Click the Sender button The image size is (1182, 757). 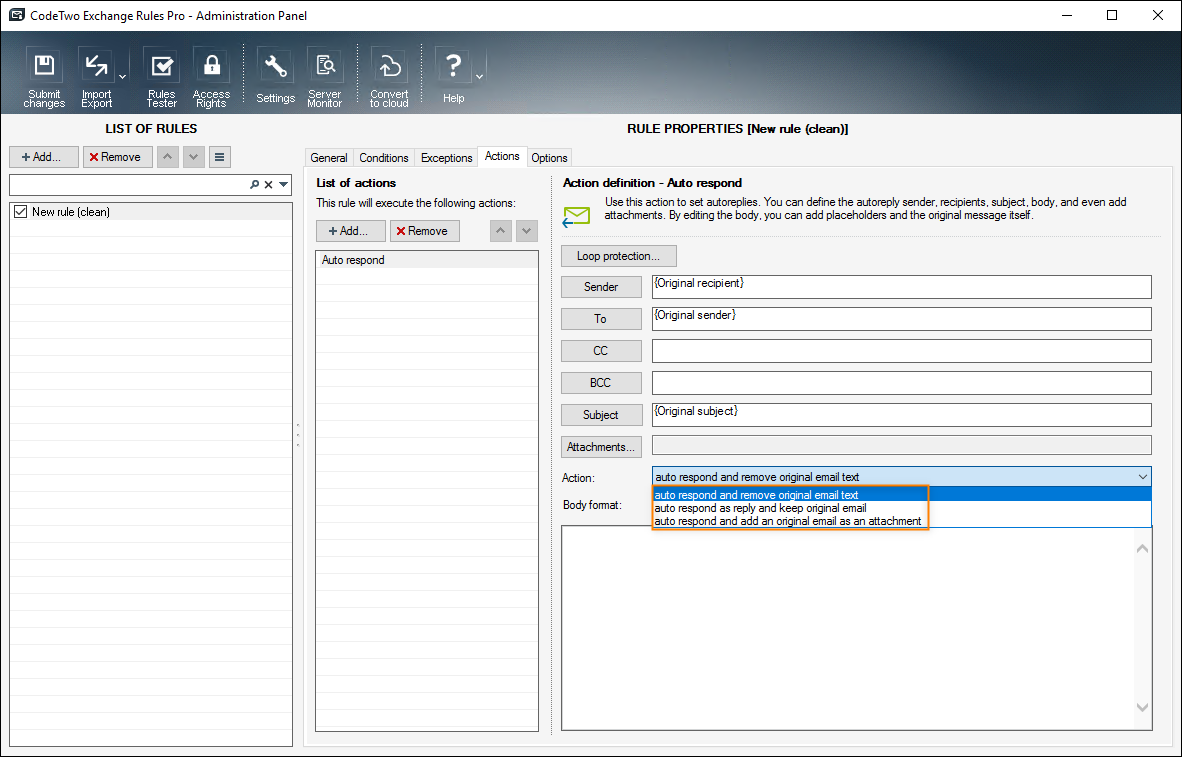601,287
